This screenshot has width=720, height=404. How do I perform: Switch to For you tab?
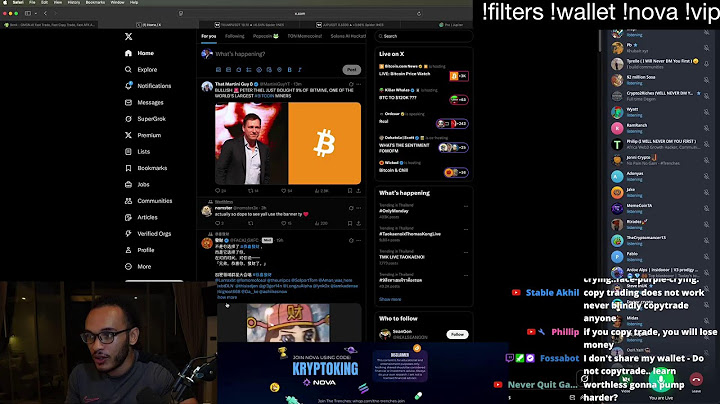pos(208,36)
